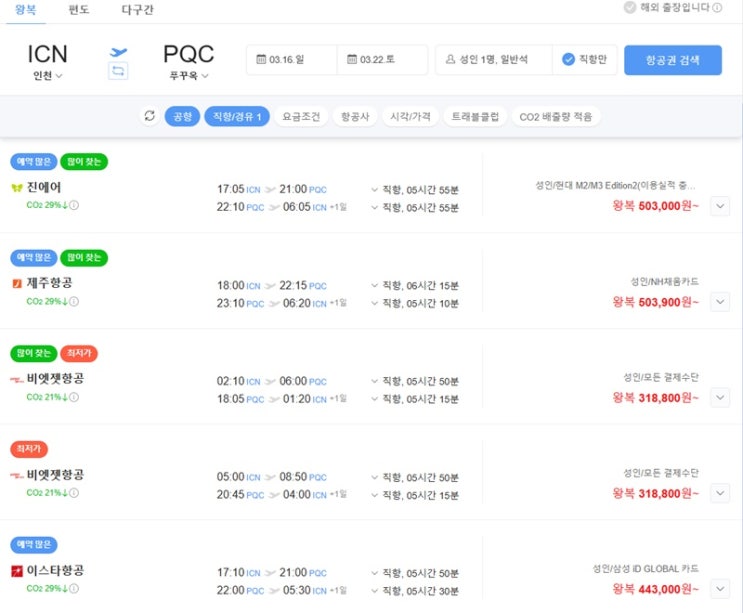Open the 03.22.토 return date field
743x613 pixels.
[382, 60]
